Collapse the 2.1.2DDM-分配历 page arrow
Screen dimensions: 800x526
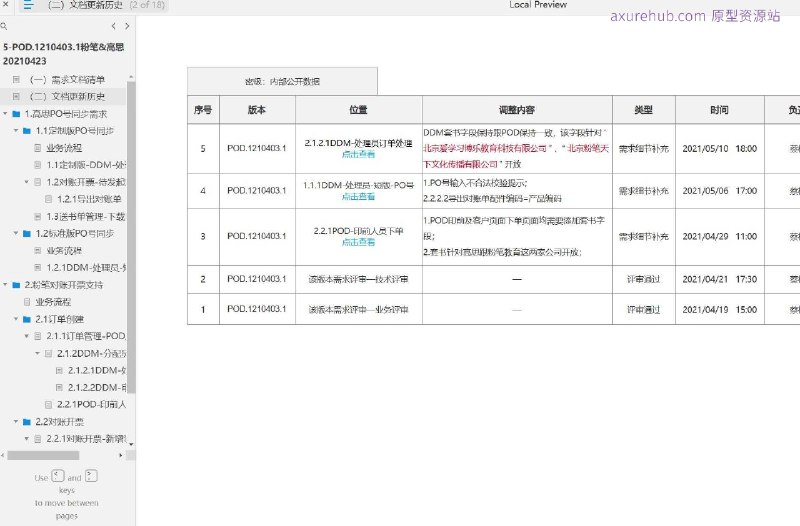37,354
